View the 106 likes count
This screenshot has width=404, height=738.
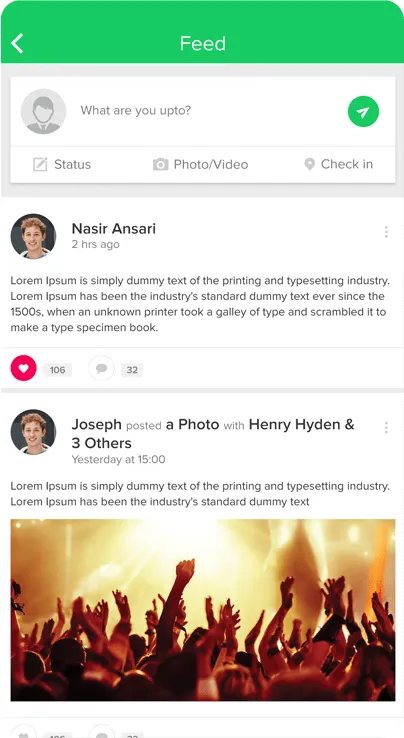[57, 370]
